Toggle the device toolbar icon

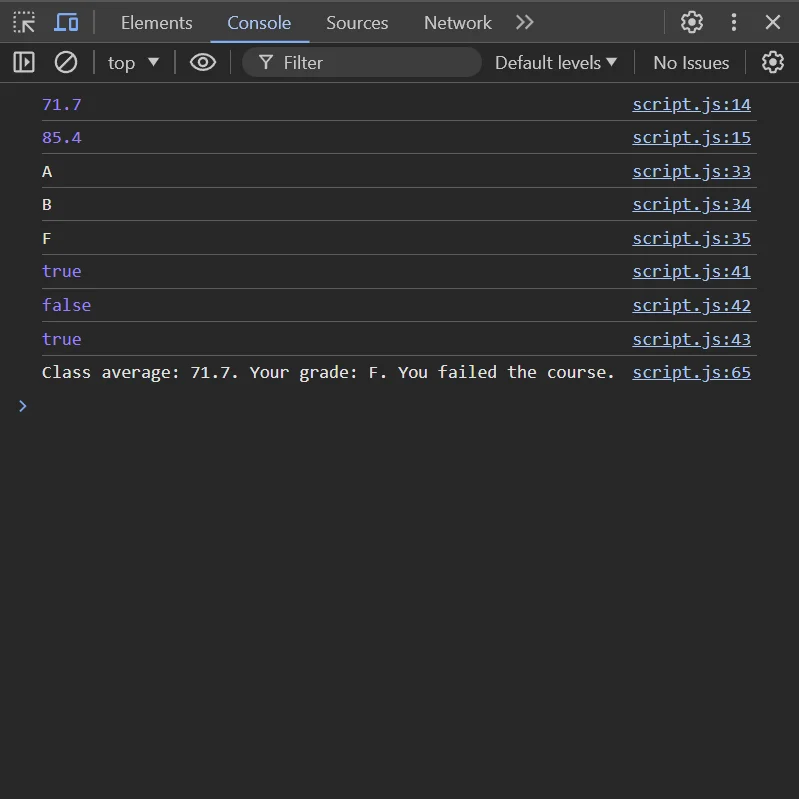pyautogui.click(x=66, y=22)
